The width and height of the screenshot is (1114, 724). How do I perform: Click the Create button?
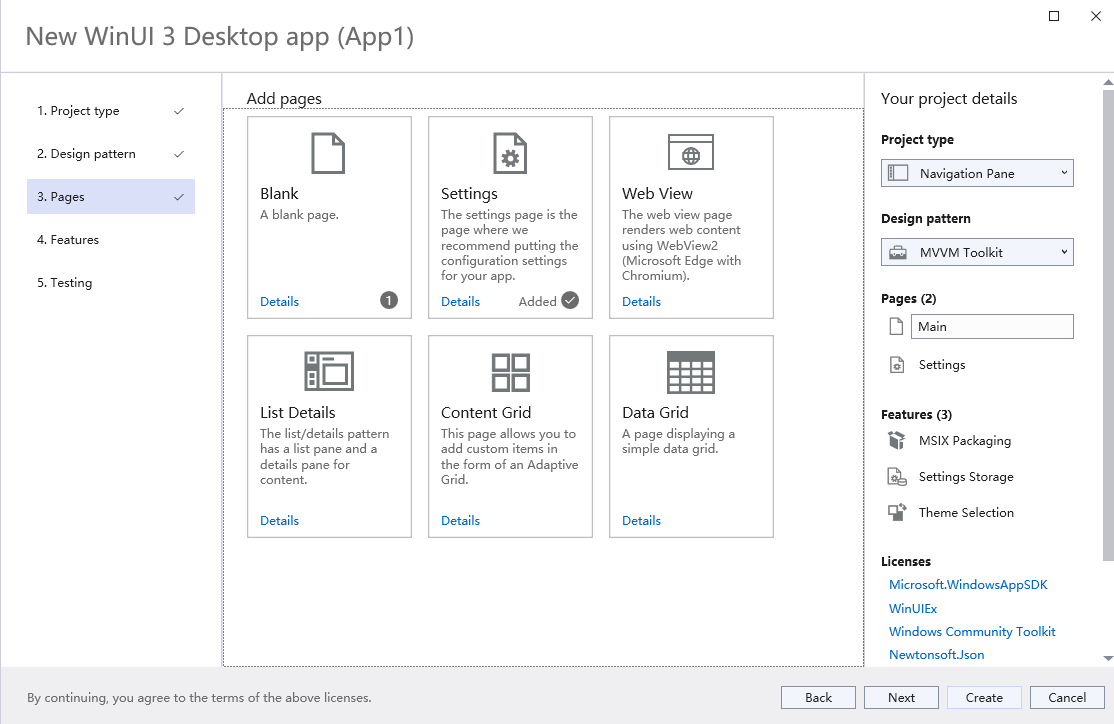click(x=984, y=698)
